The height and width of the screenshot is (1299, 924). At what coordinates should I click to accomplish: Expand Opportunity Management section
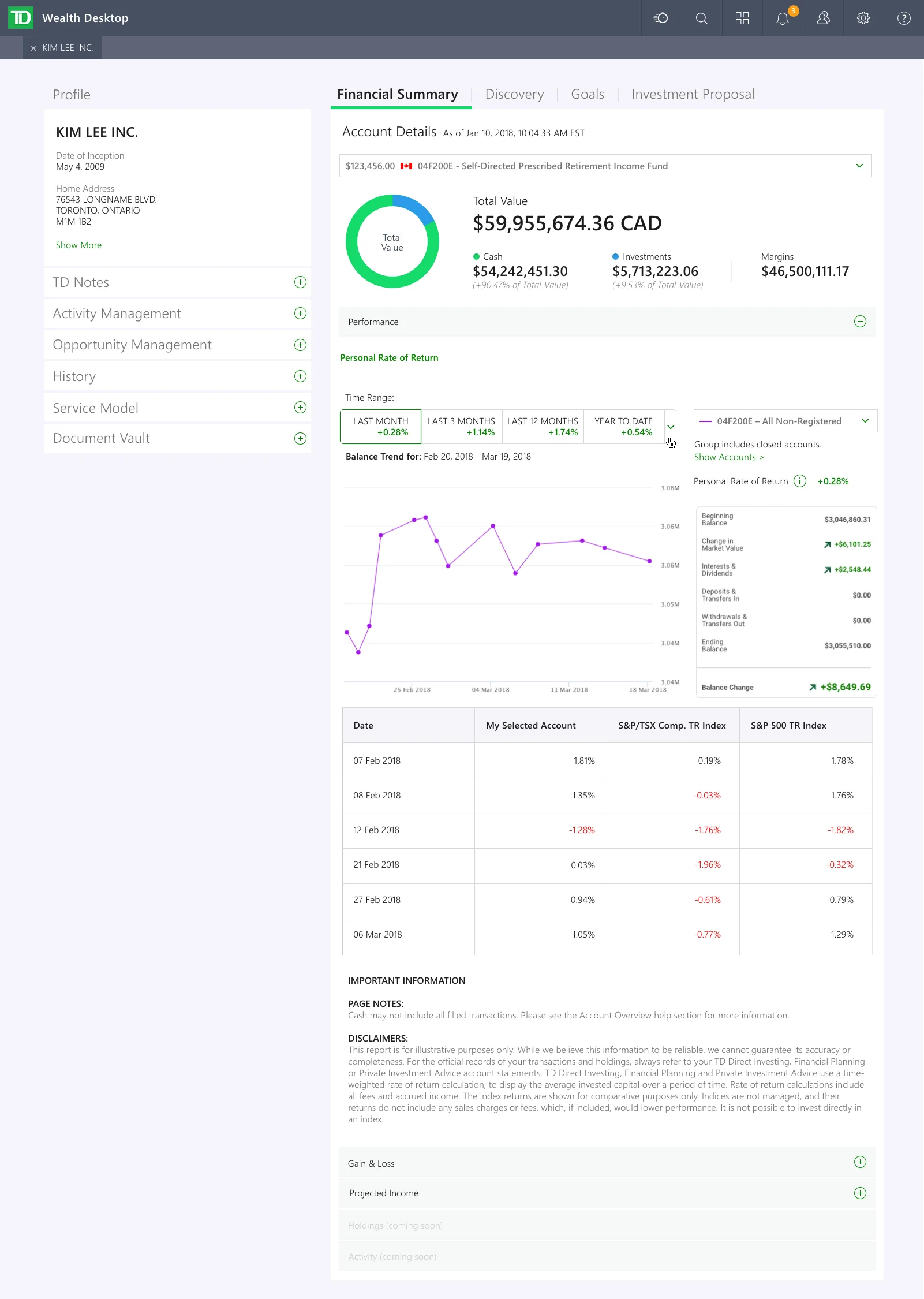click(300, 345)
